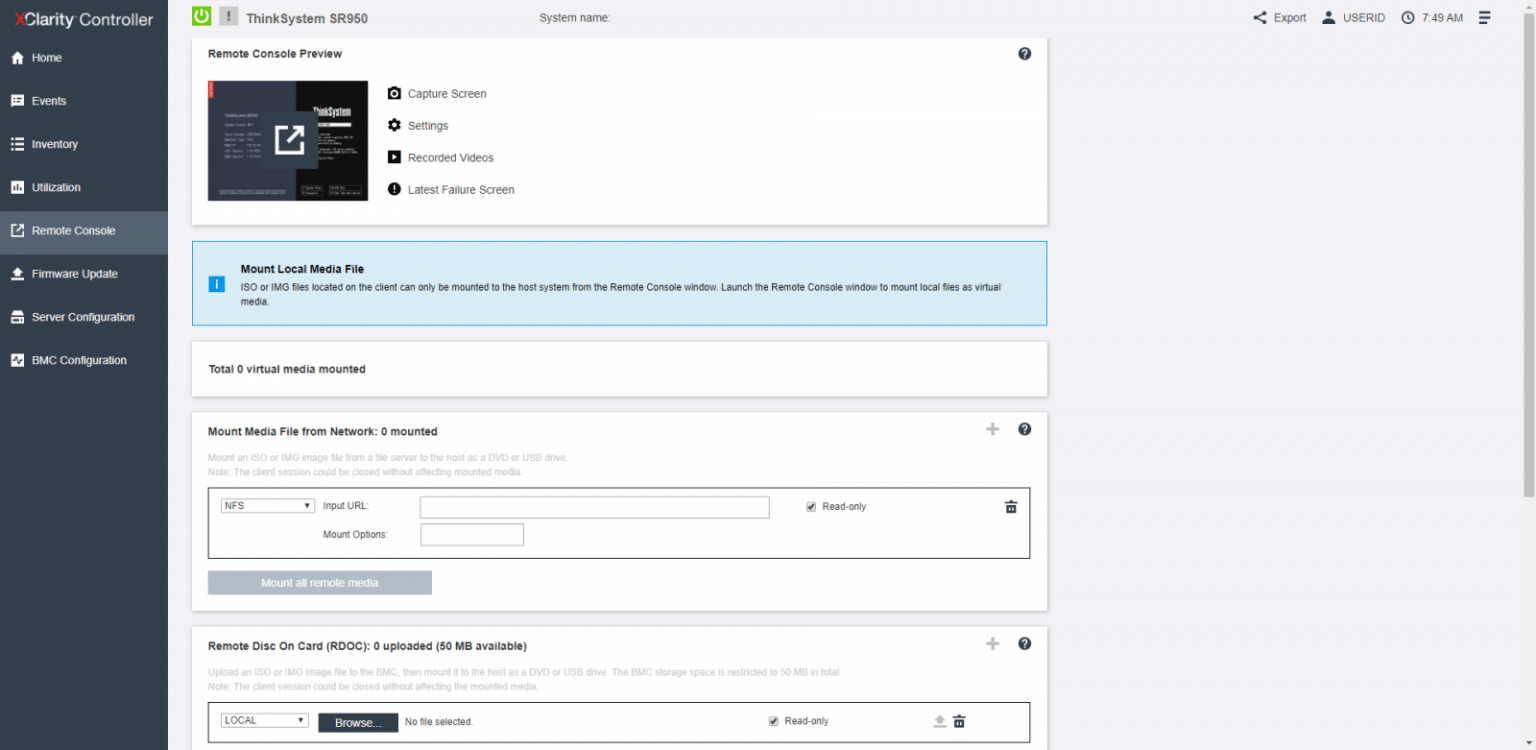Toggle Read-only checkbox for network media
Viewport: 1536px width, 750px height.
point(811,507)
